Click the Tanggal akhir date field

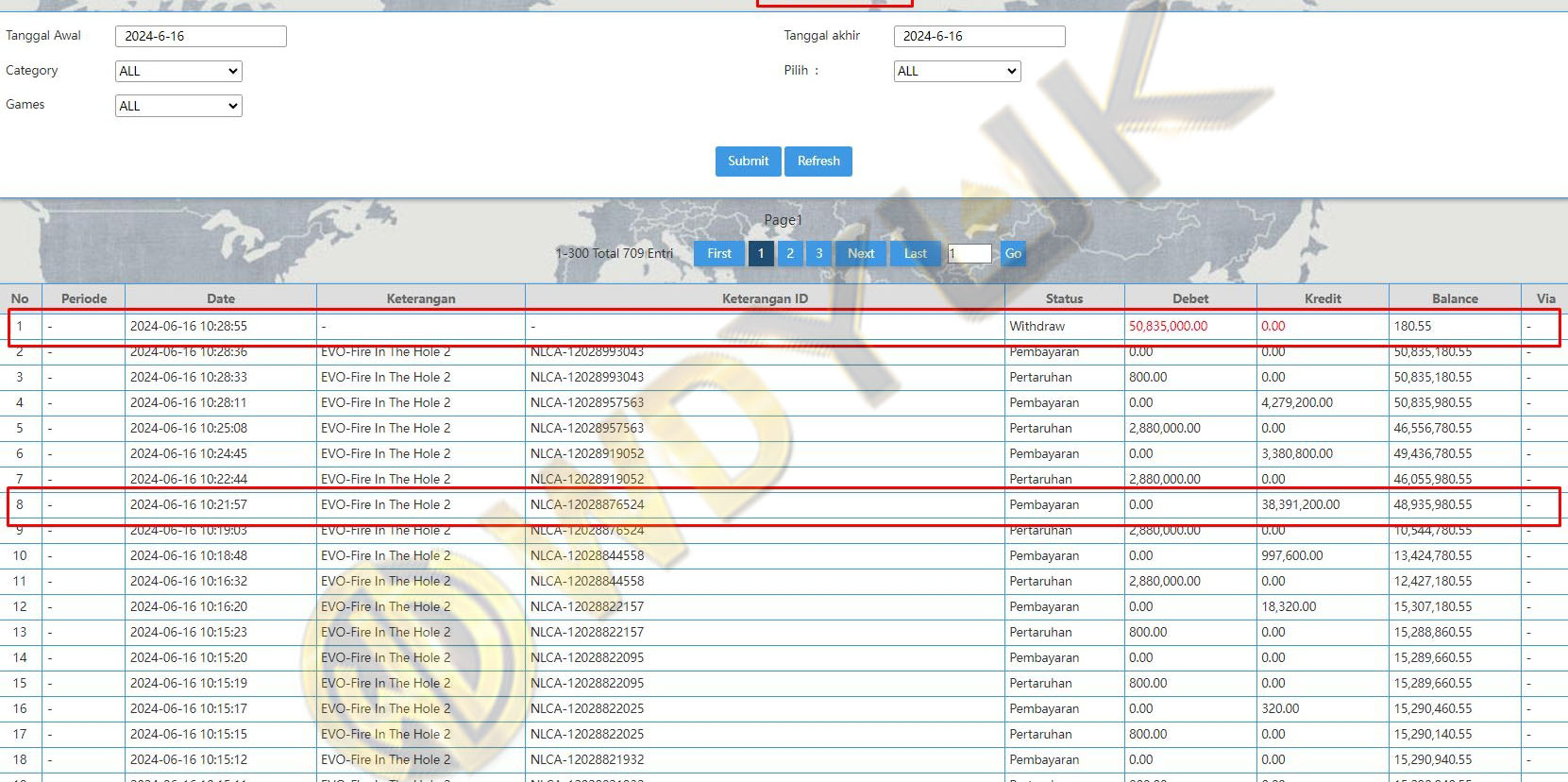pos(980,36)
